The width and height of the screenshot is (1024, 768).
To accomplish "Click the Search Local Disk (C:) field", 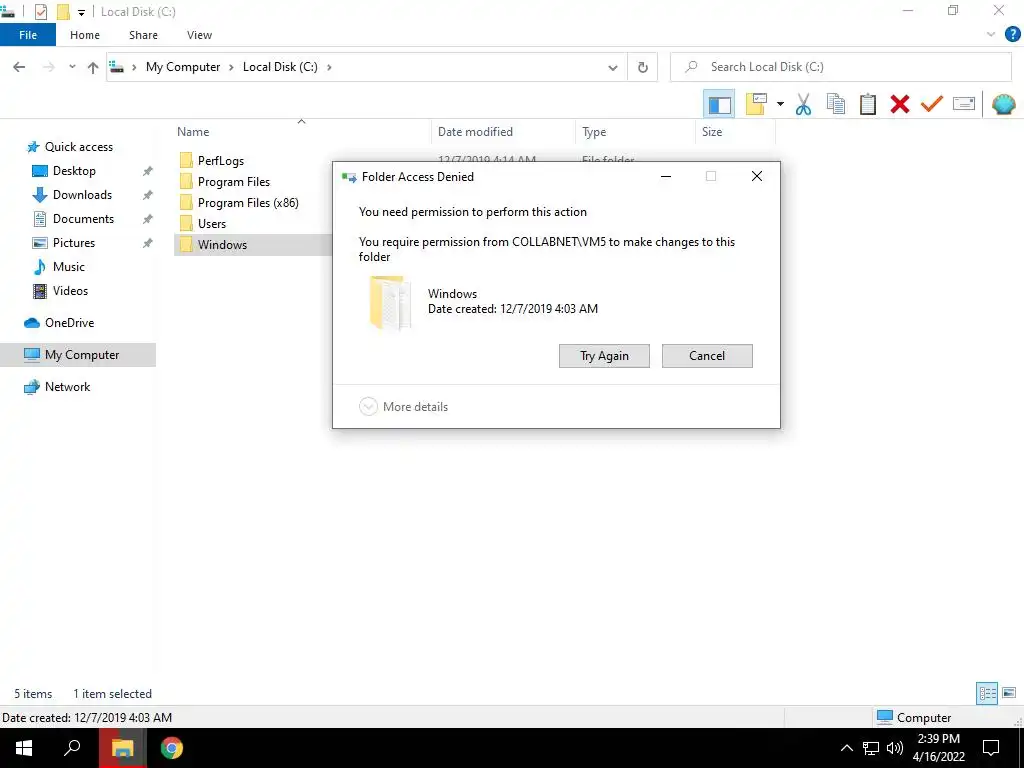I will click(x=840, y=67).
